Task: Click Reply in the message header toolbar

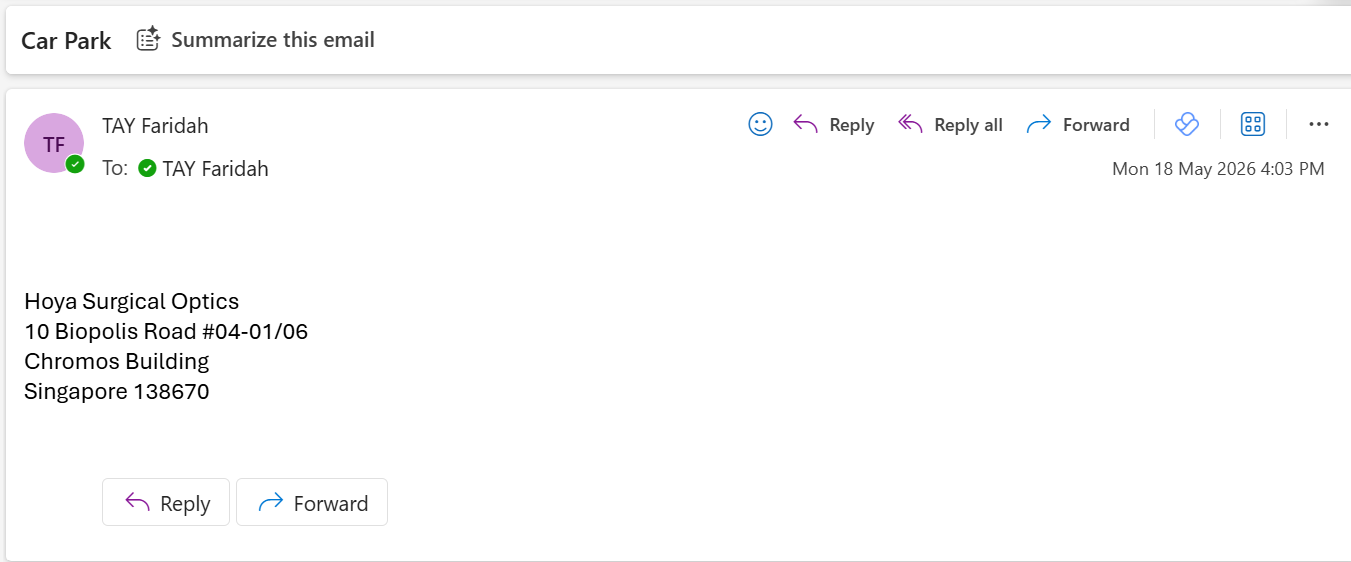Action: [x=834, y=124]
